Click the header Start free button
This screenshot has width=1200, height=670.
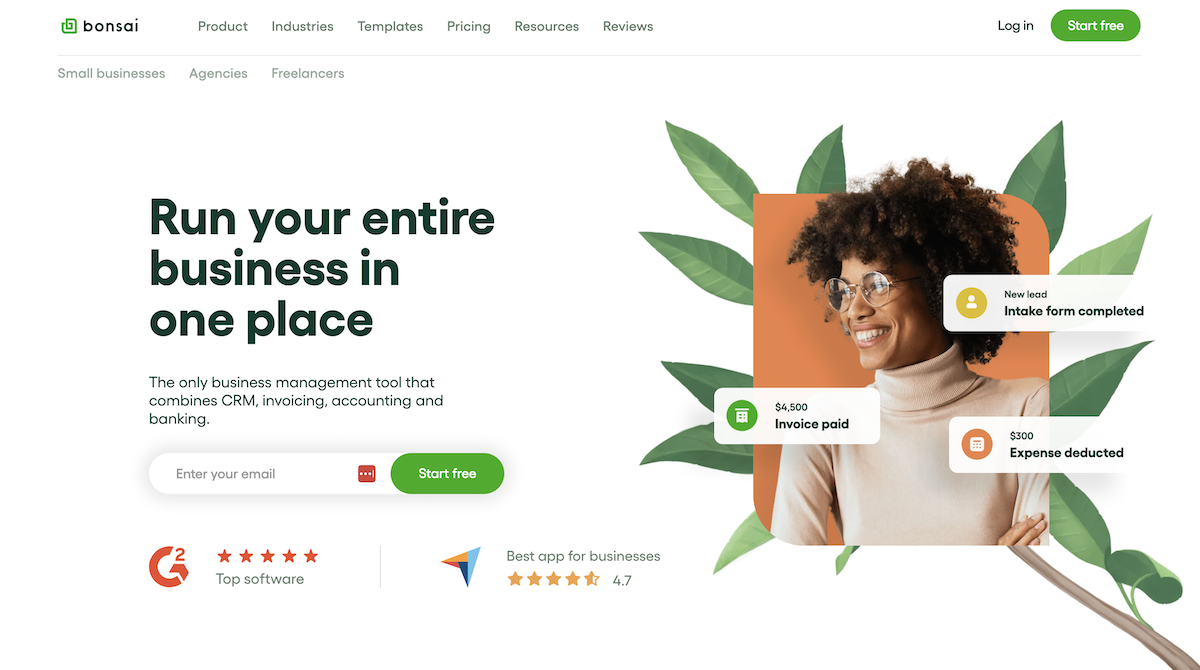[x=1096, y=26]
